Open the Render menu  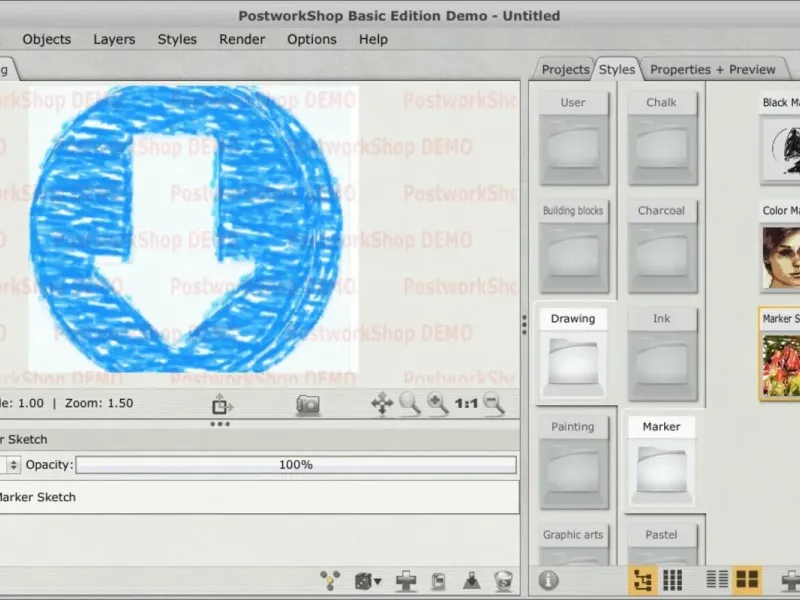pos(242,39)
